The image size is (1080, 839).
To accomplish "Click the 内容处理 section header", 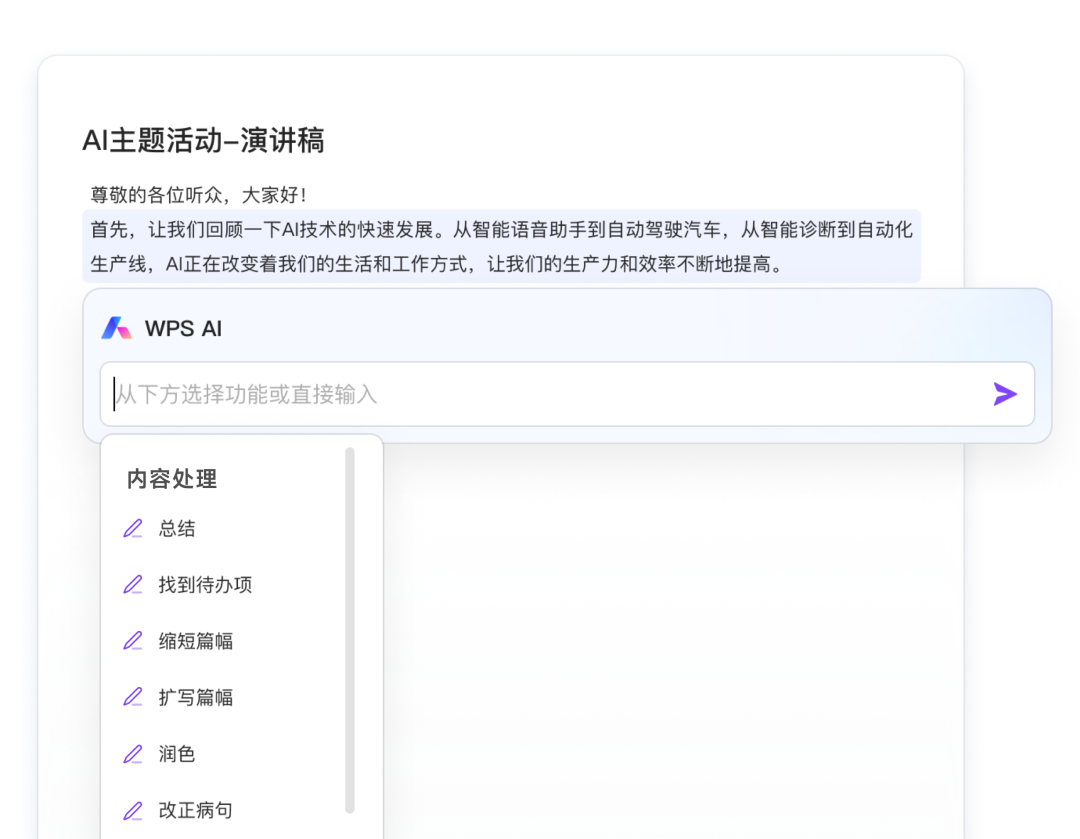I will click(172, 479).
